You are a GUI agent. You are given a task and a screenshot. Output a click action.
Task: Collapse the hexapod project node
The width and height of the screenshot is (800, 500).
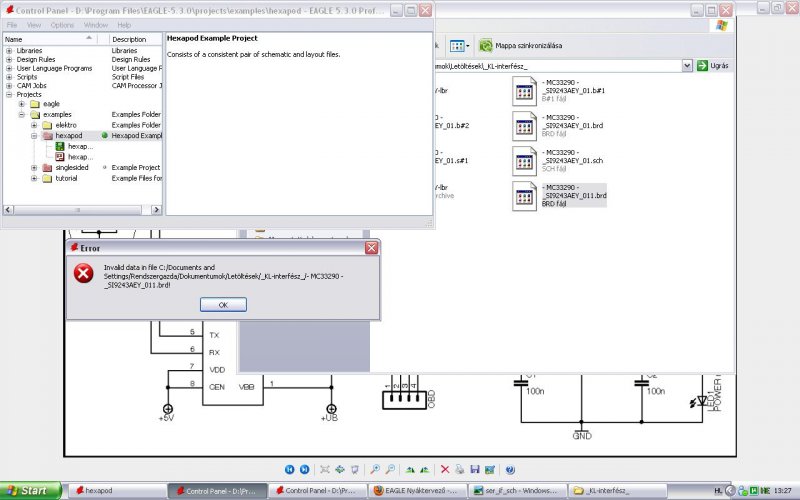pyautogui.click(x=34, y=136)
